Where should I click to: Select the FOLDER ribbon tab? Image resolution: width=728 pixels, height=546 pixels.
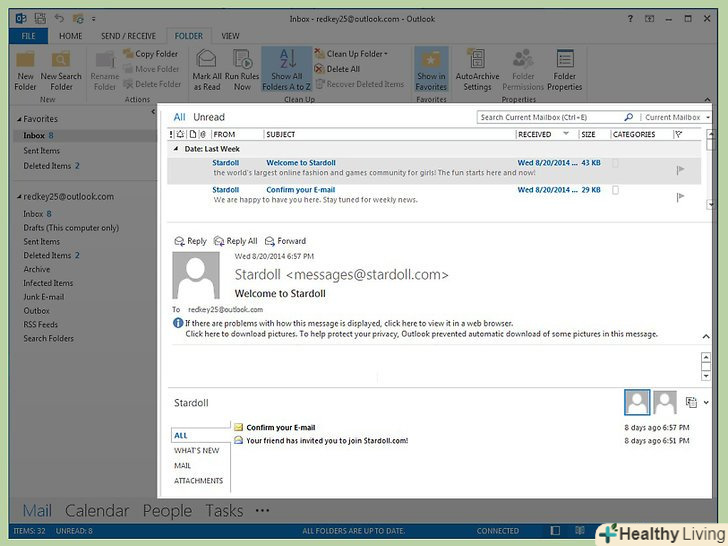point(188,36)
